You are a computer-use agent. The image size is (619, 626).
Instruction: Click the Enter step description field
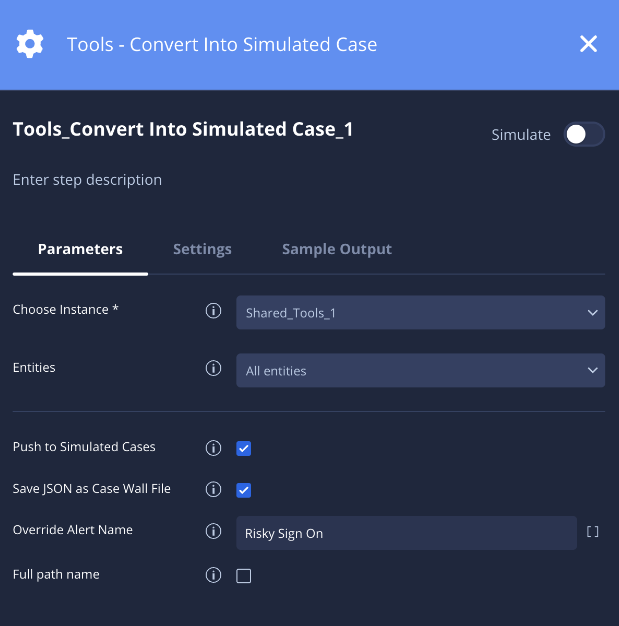click(x=88, y=180)
